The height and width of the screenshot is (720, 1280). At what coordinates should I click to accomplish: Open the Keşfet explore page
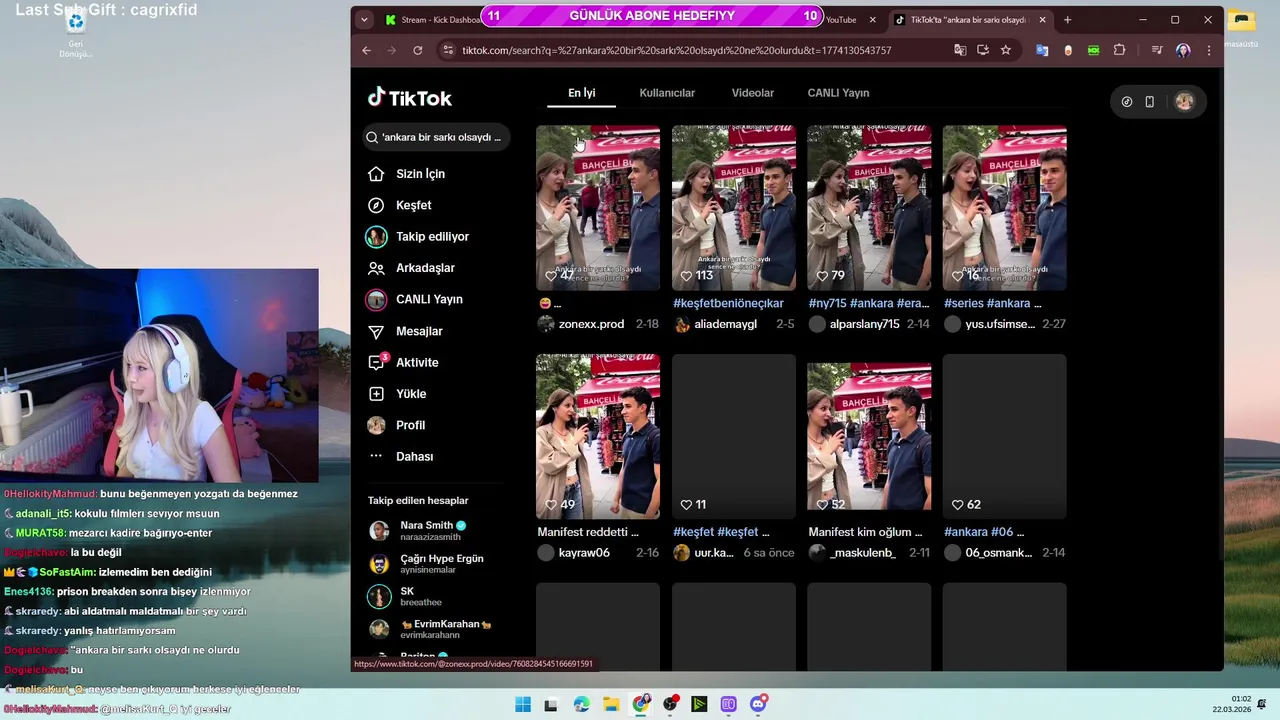pyautogui.click(x=400, y=205)
